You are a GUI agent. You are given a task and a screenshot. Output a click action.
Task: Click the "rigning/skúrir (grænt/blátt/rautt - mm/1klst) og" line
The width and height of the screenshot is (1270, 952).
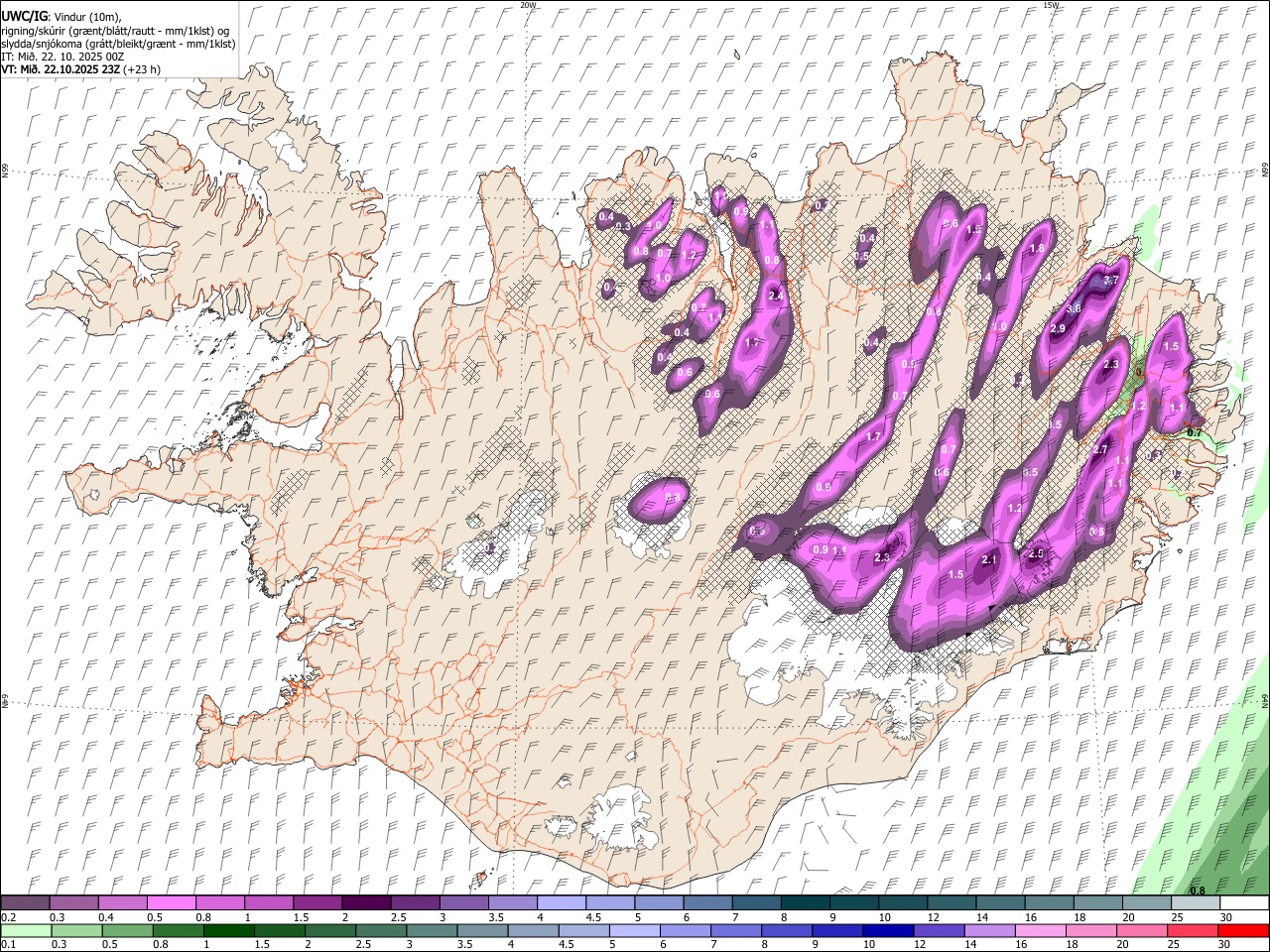point(115,31)
